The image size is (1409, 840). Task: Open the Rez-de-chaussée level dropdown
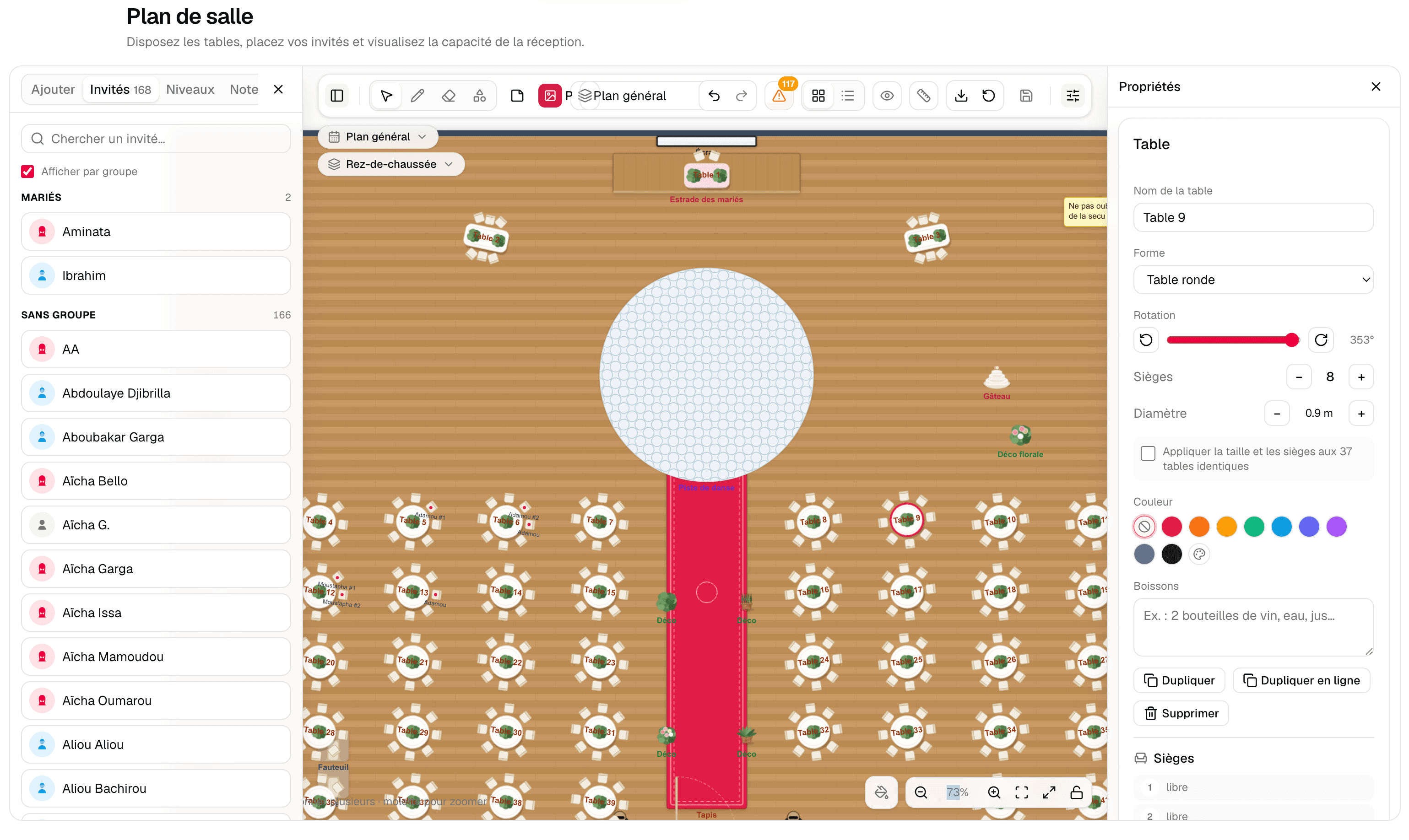click(x=391, y=164)
